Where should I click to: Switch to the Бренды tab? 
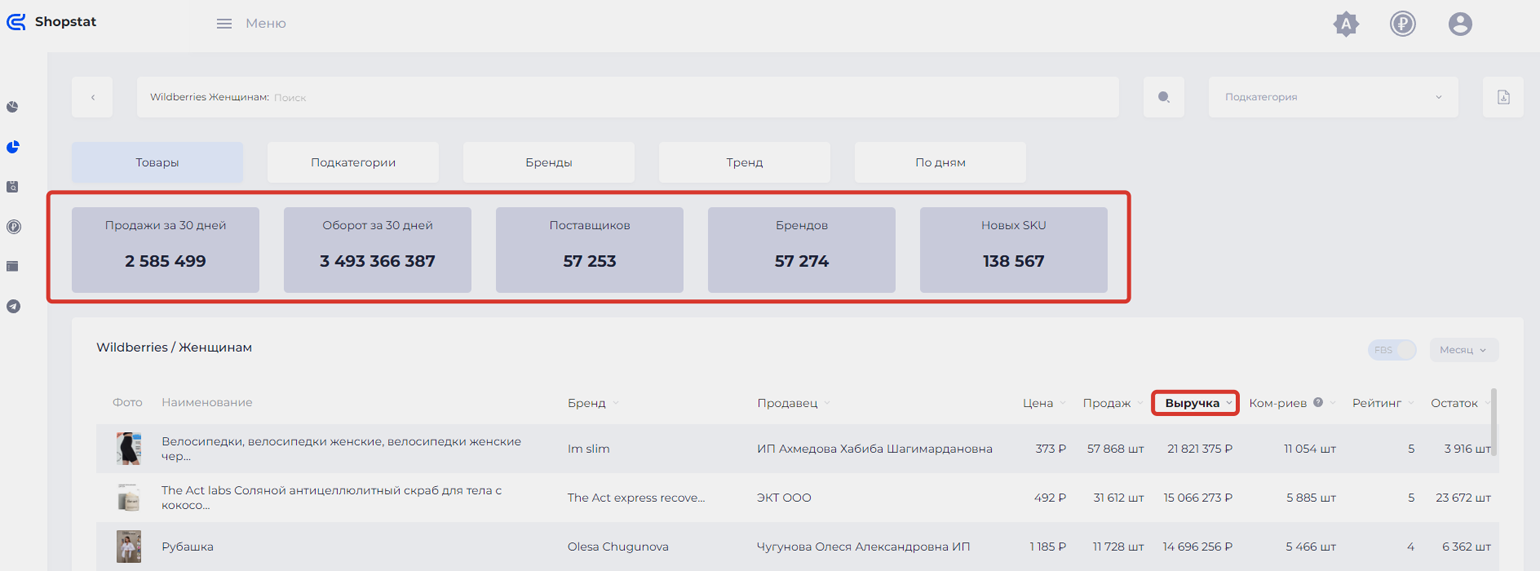tap(549, 162)
